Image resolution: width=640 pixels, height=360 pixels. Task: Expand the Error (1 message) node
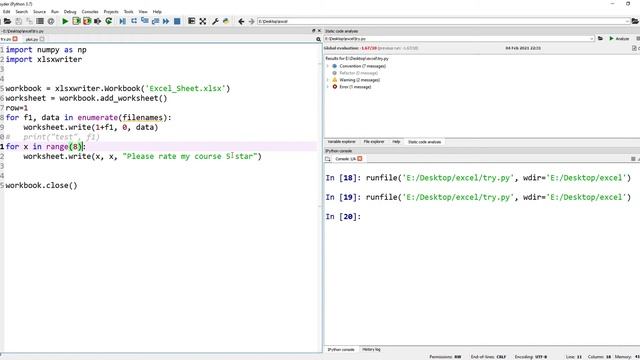(328, 87)
